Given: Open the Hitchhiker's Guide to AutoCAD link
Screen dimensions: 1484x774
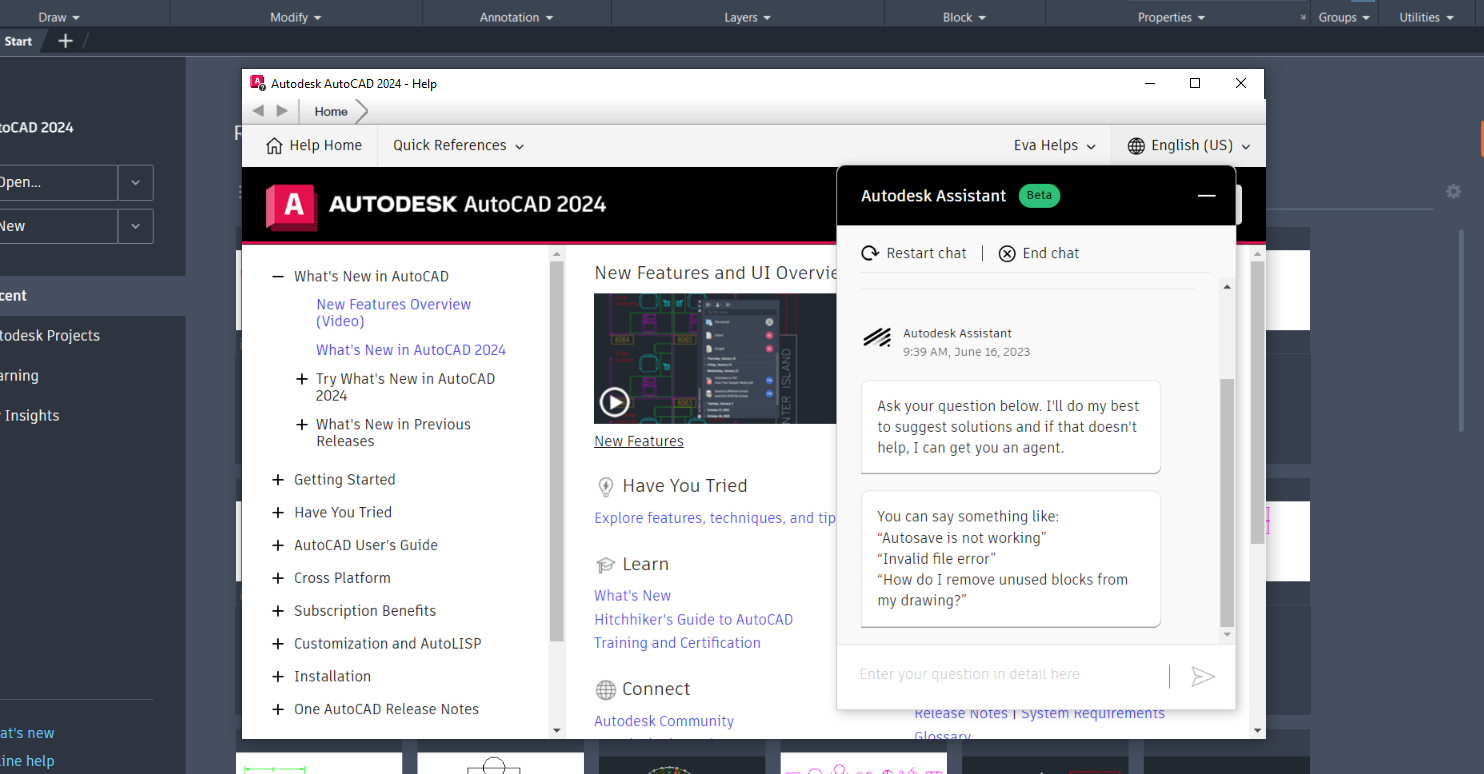Looking at the screenshot, I should pyautogui.click(x=693, y=619).
